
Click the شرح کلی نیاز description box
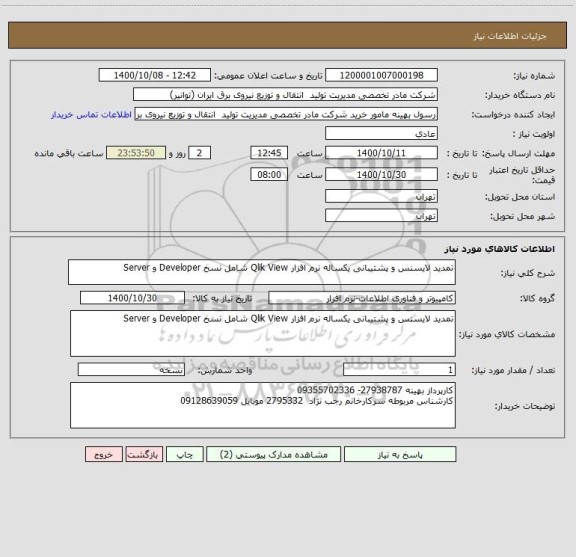[262, 272]
